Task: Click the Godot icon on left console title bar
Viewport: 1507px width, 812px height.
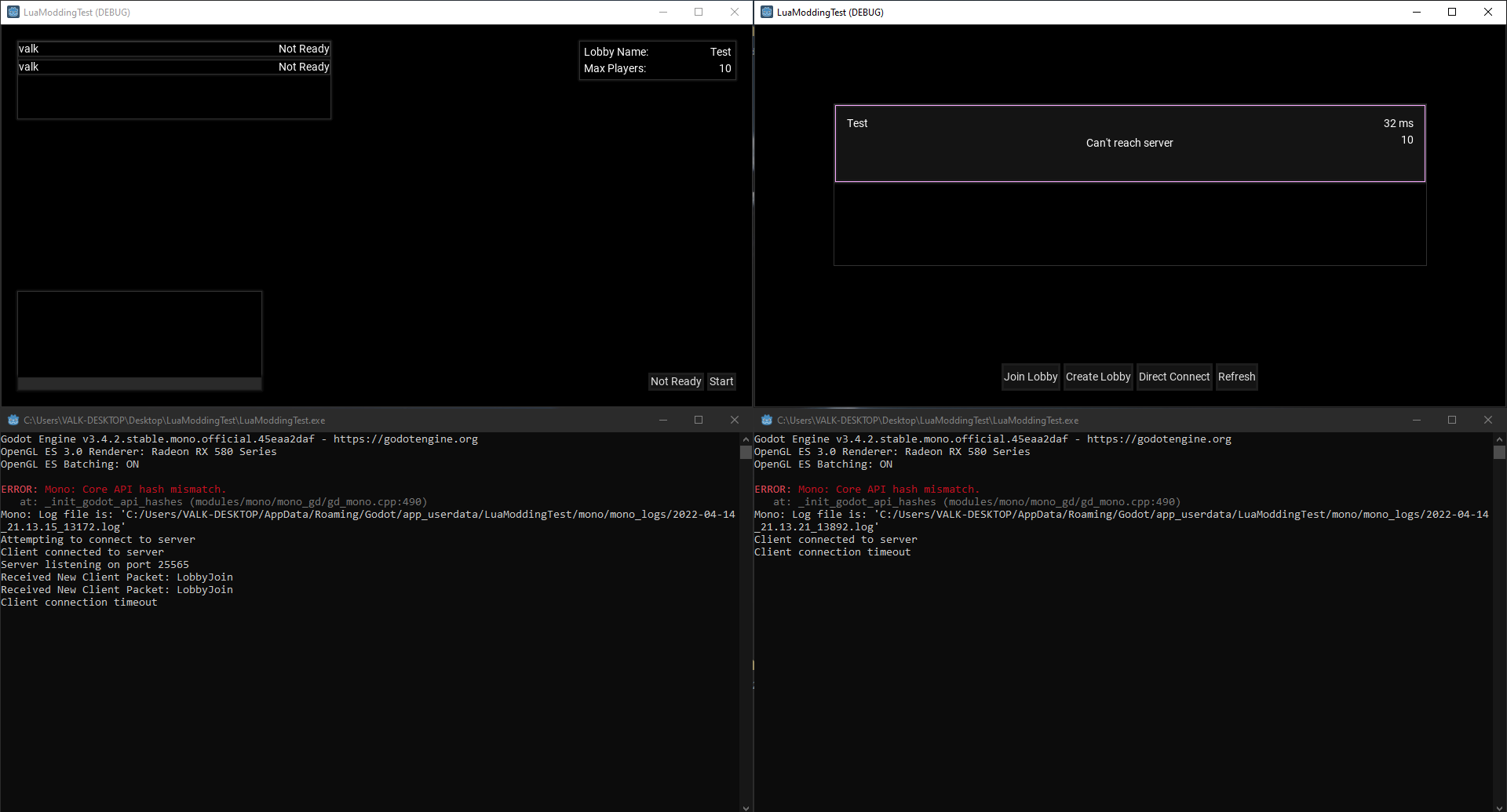Action: [x=13, y=420]
